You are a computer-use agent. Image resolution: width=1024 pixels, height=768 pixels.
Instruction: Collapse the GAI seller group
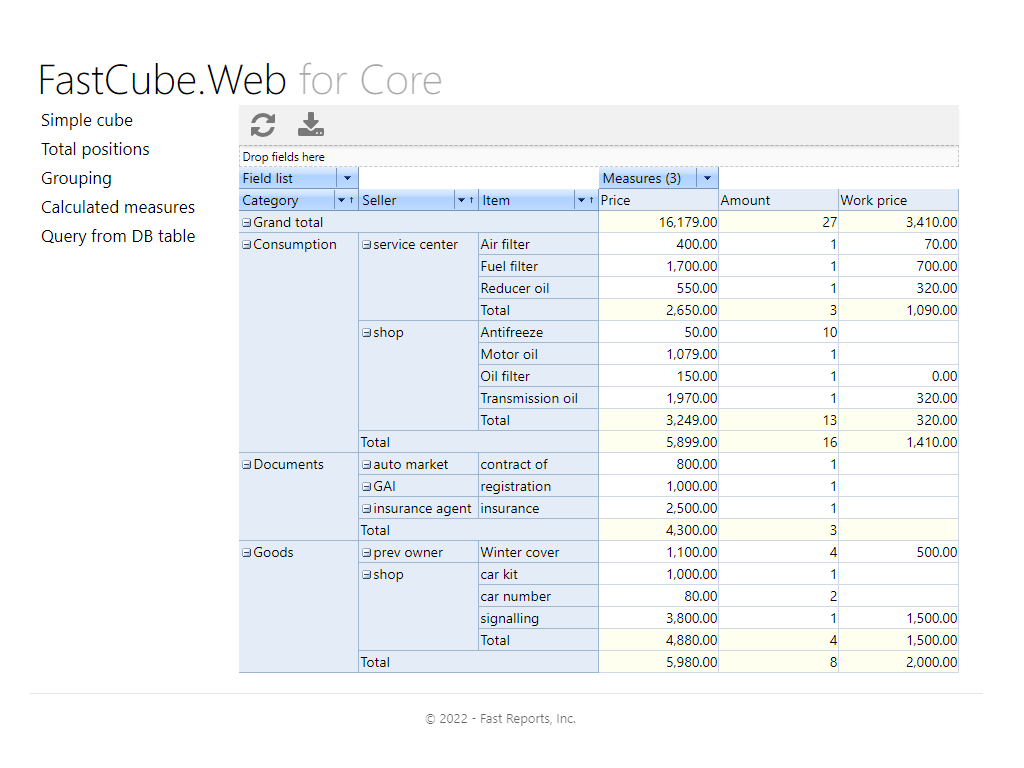(x=367, y=487)
